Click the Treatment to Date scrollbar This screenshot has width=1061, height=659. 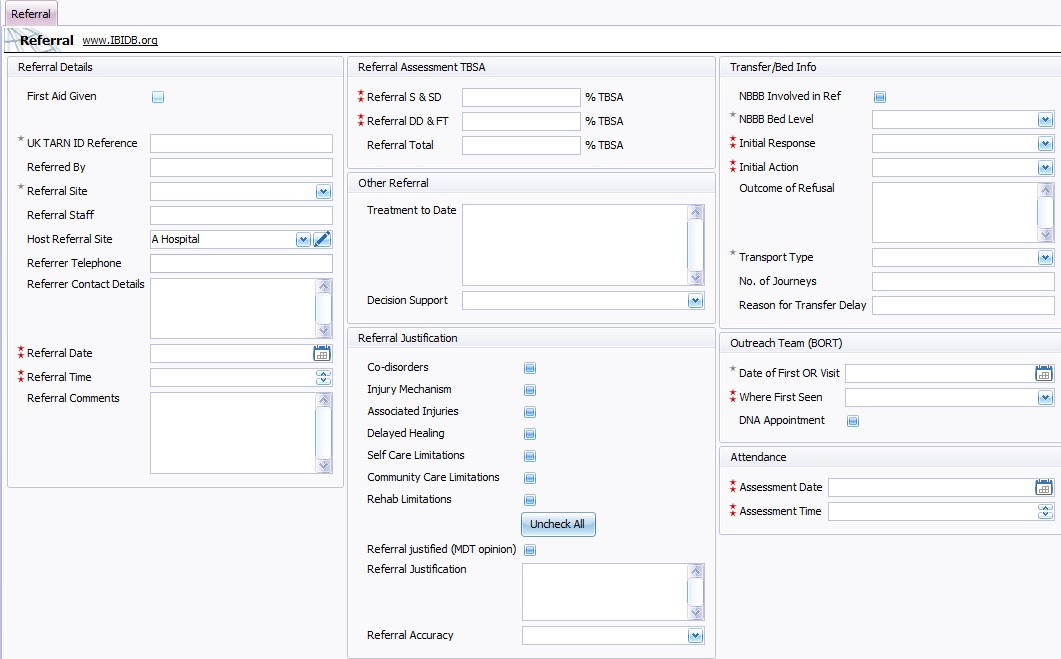[696, 244]
